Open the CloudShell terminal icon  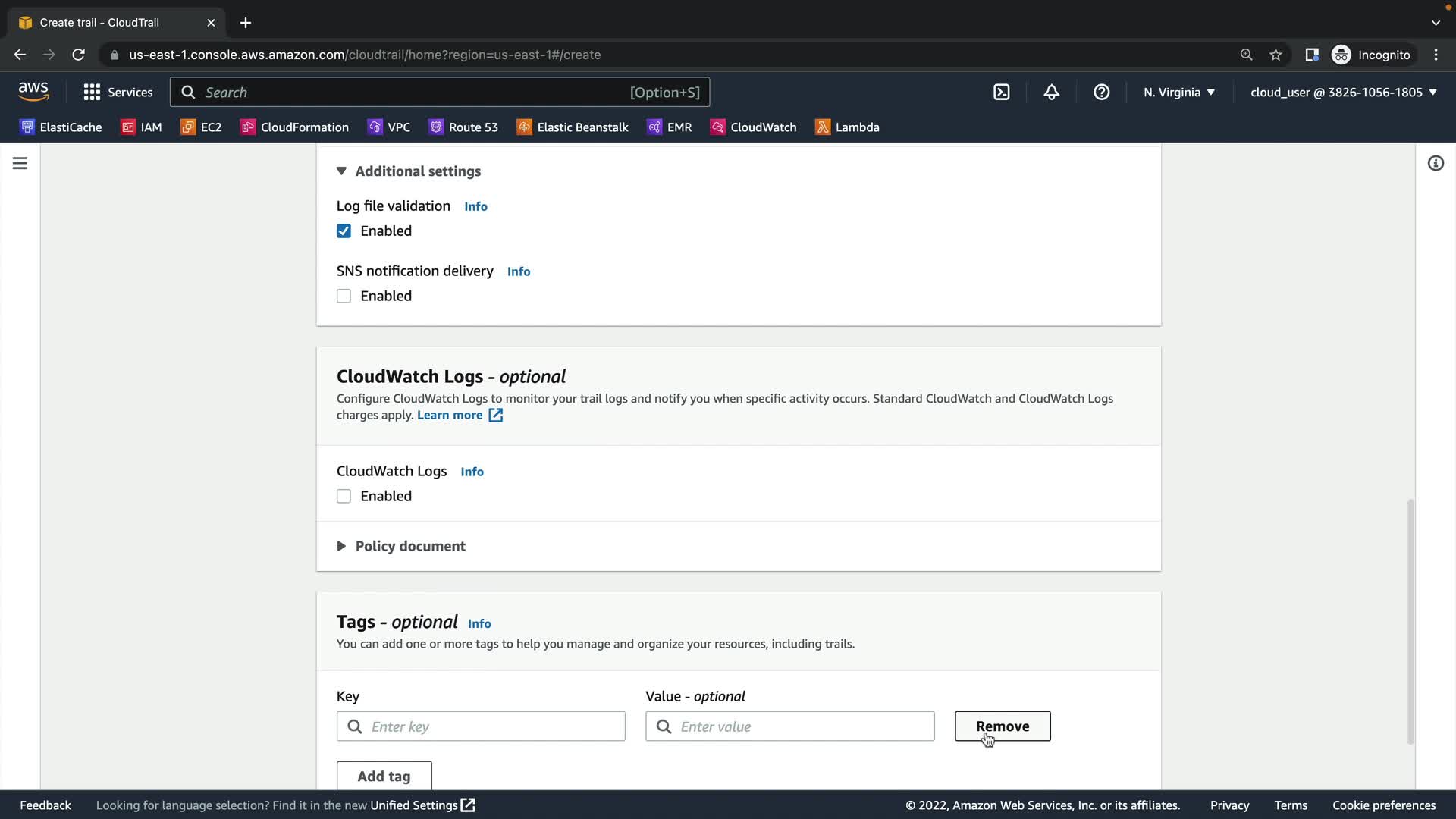(1001, 93)
